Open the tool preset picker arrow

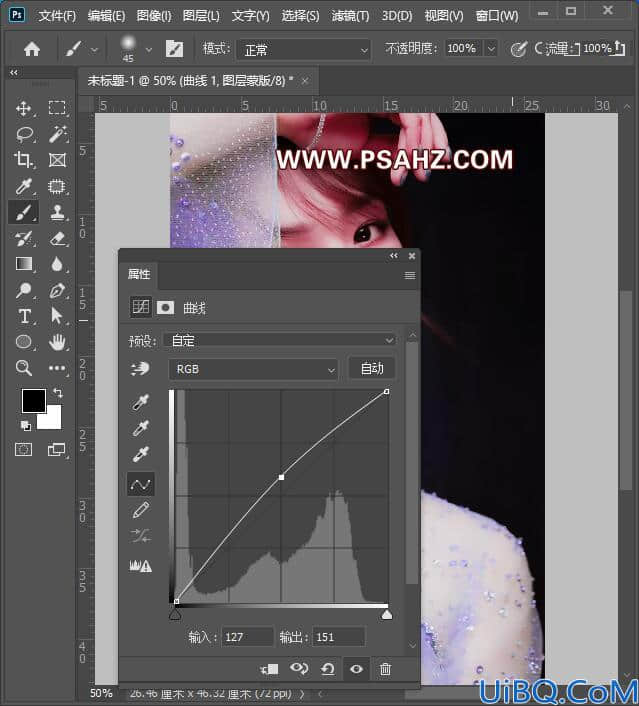click(94, 49)
